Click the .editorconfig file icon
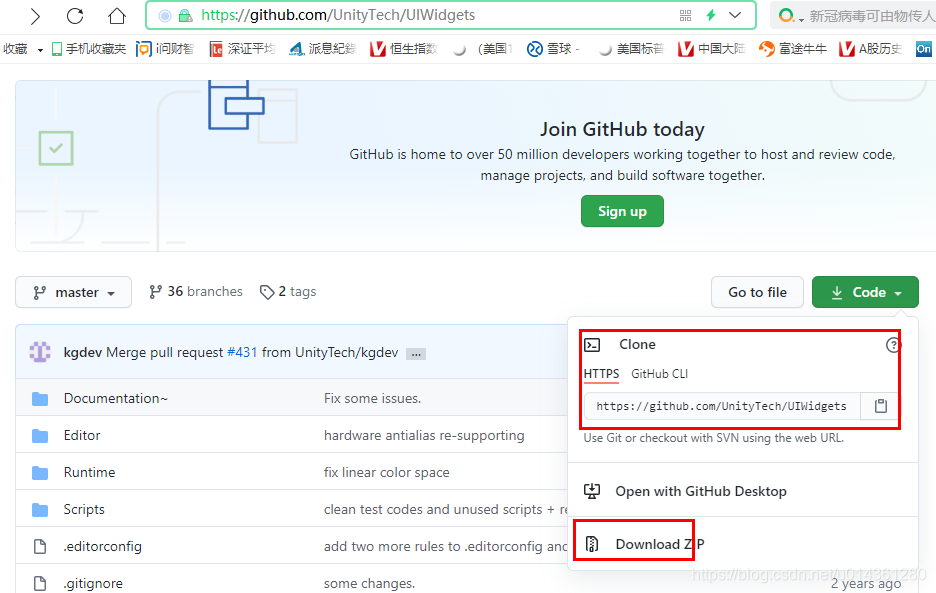 (x=40, y=546)
